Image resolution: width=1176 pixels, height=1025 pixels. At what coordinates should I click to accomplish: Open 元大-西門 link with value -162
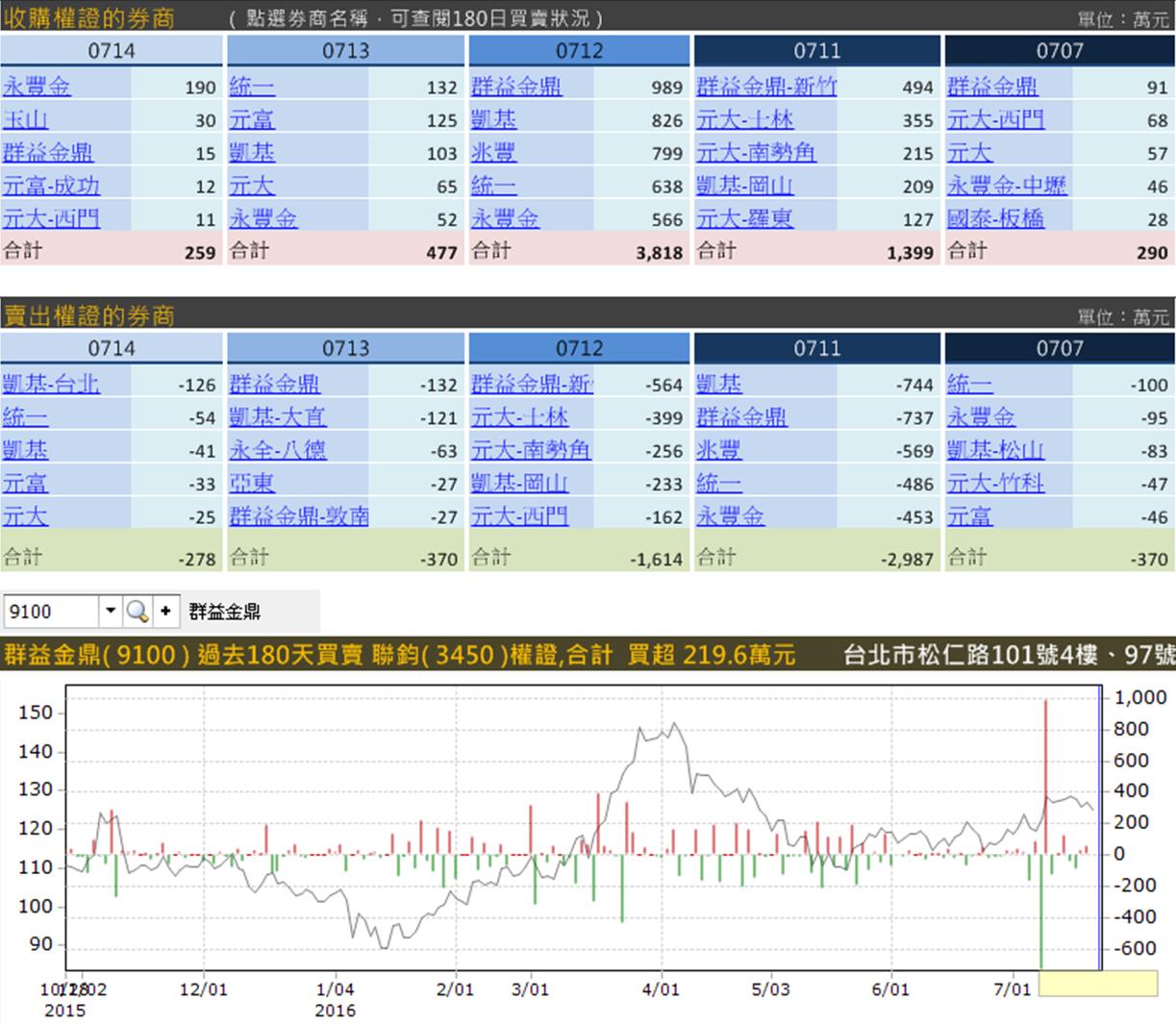(x=520, y=515)
